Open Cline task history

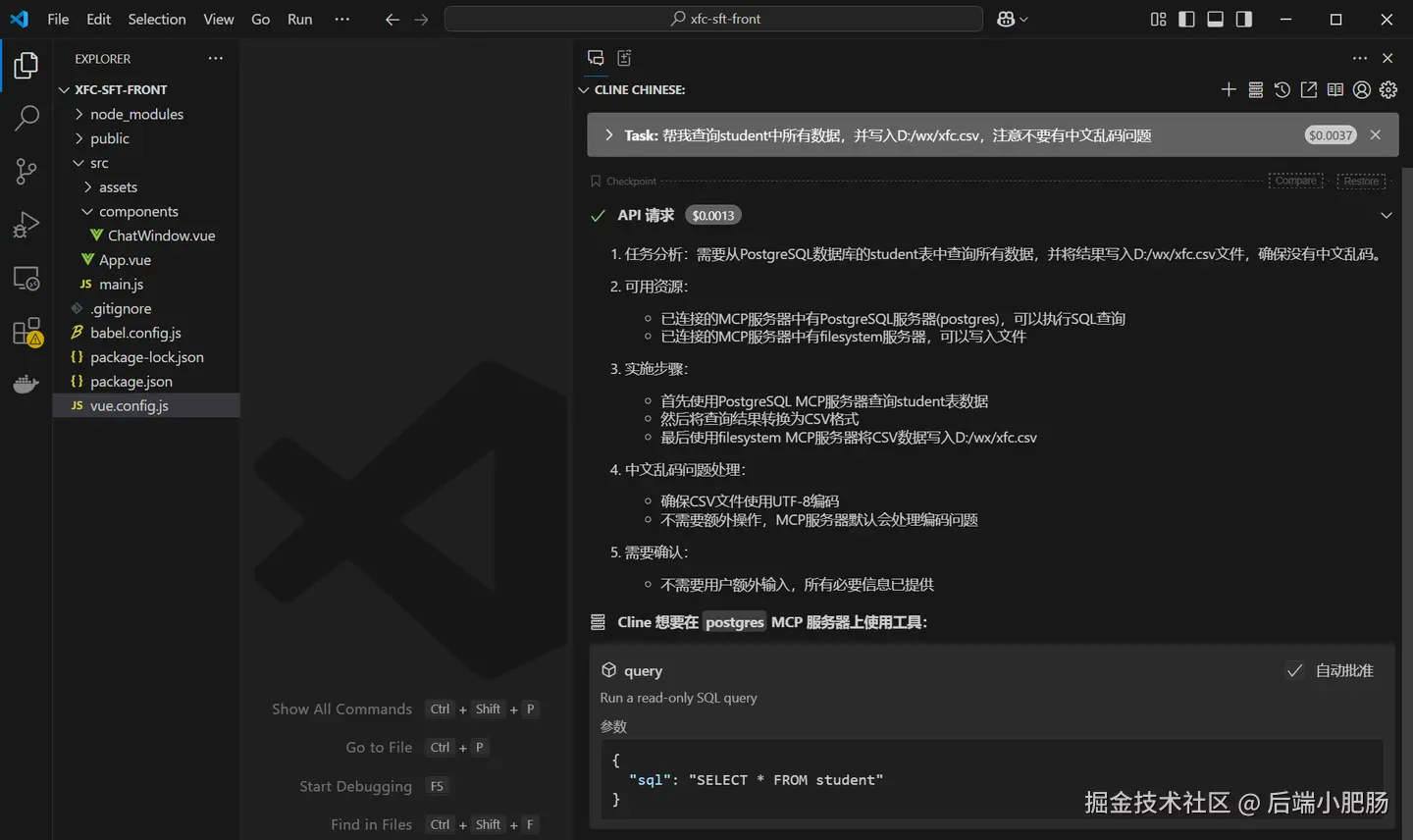pyautogui.click(x=1282, y=89)
